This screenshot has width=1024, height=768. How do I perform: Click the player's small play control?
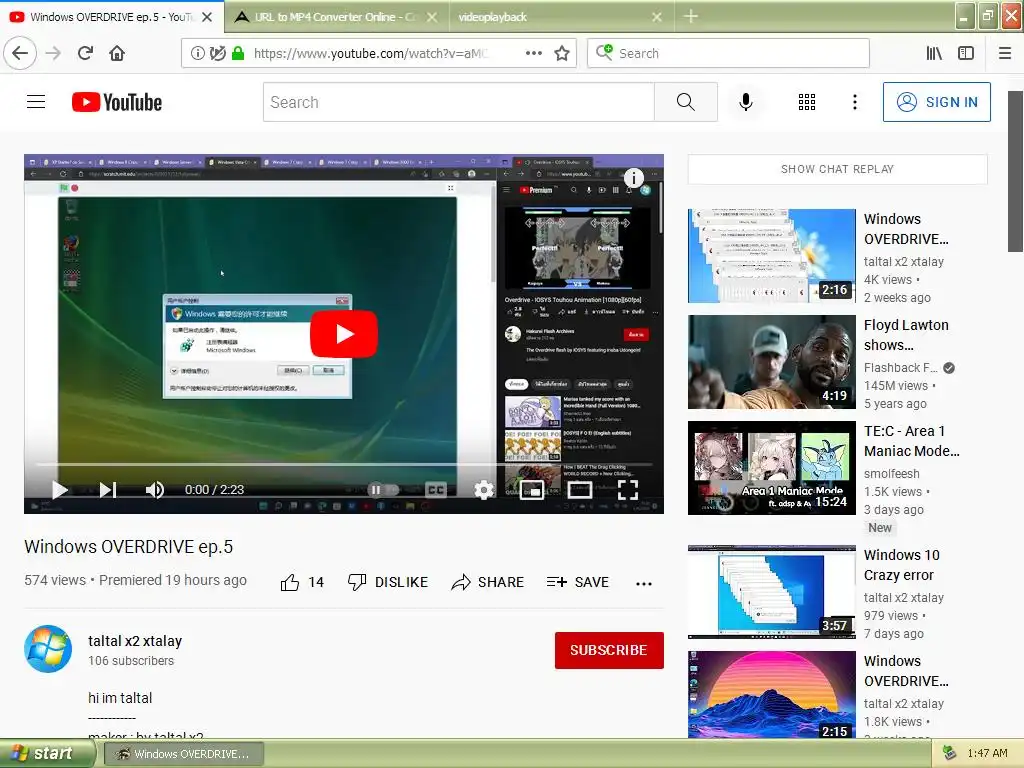(59, 490)
